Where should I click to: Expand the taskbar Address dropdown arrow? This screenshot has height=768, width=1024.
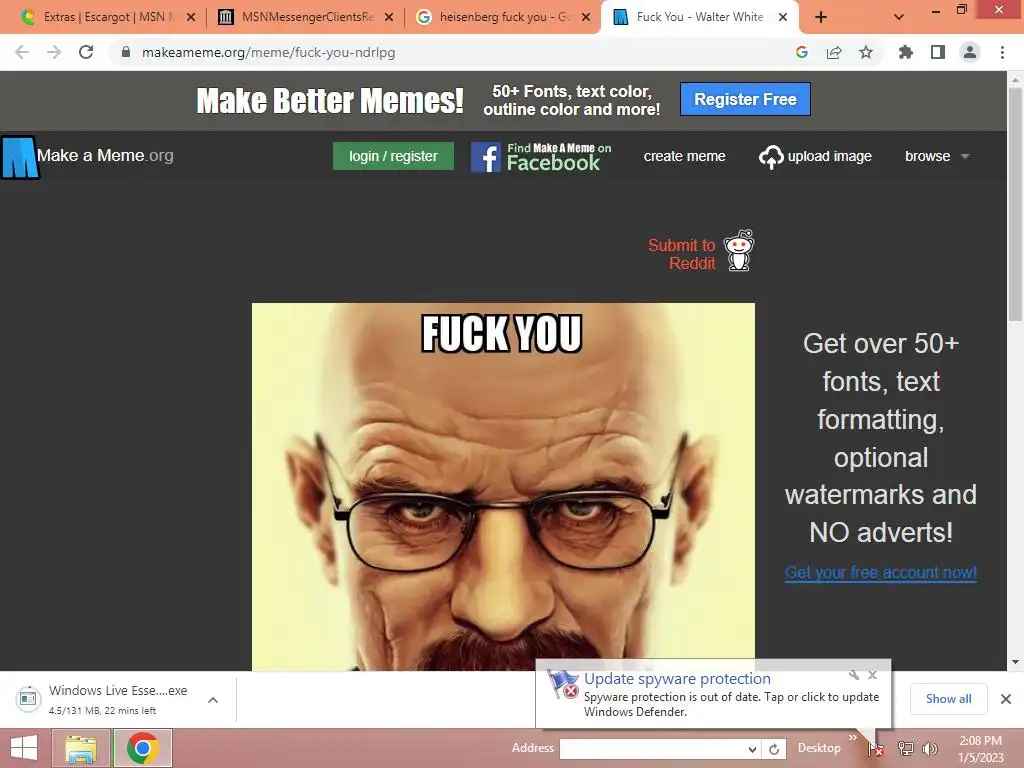[752, 749]
